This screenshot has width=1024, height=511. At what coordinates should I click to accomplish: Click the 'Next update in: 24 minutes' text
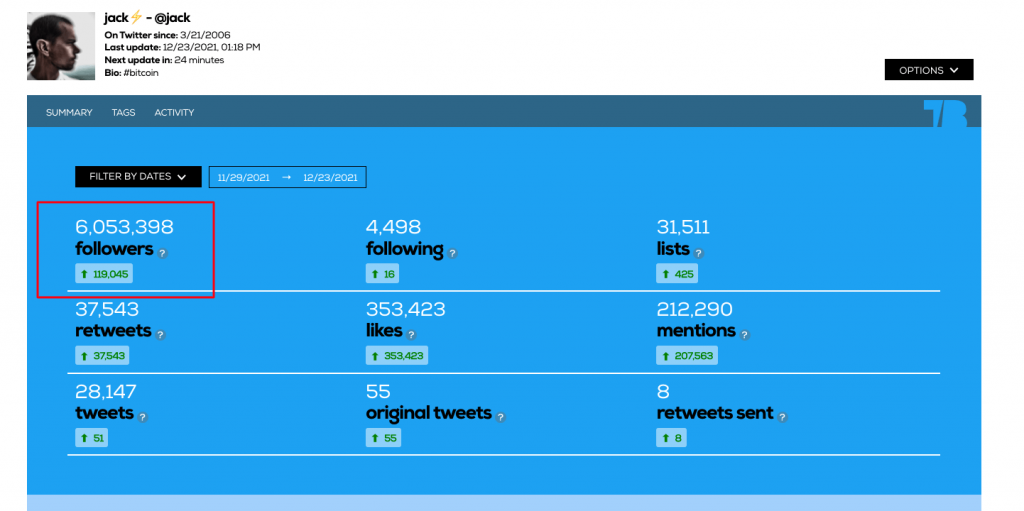pos(164,59)
